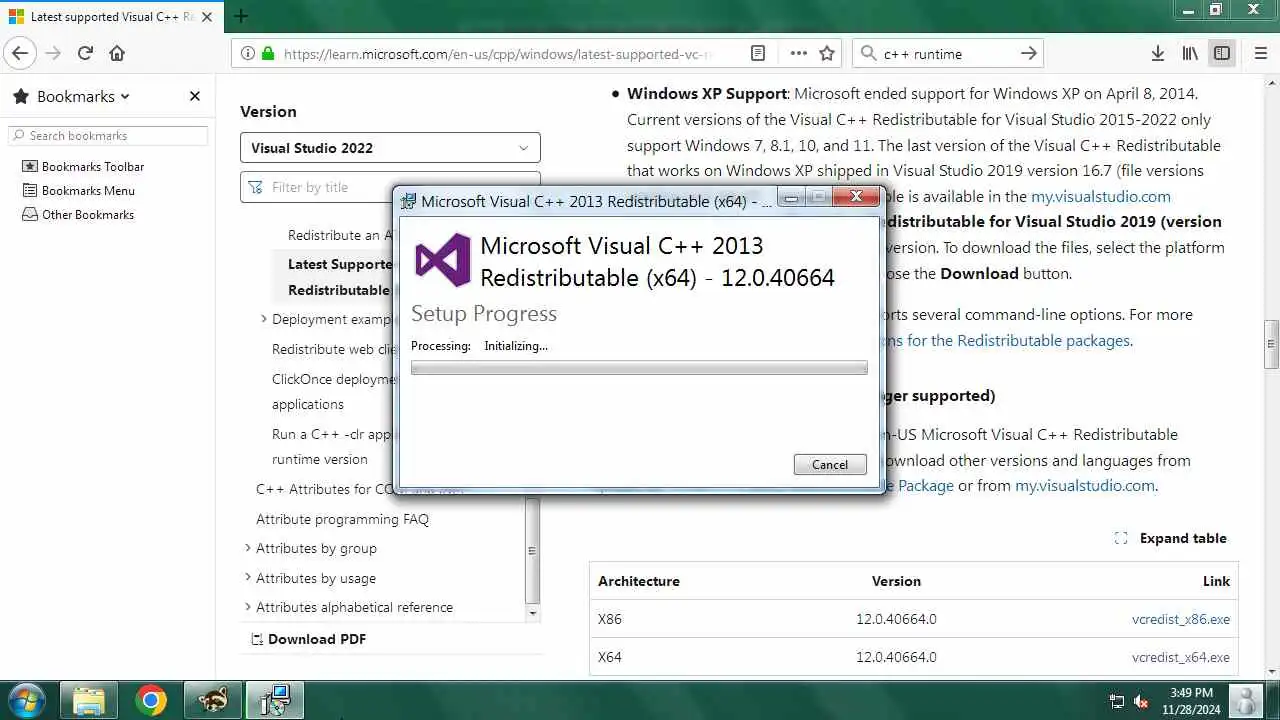Expand Attributes alphabetical reference
The width and height of the screenshot is (1280, 720).
[248, 607]
